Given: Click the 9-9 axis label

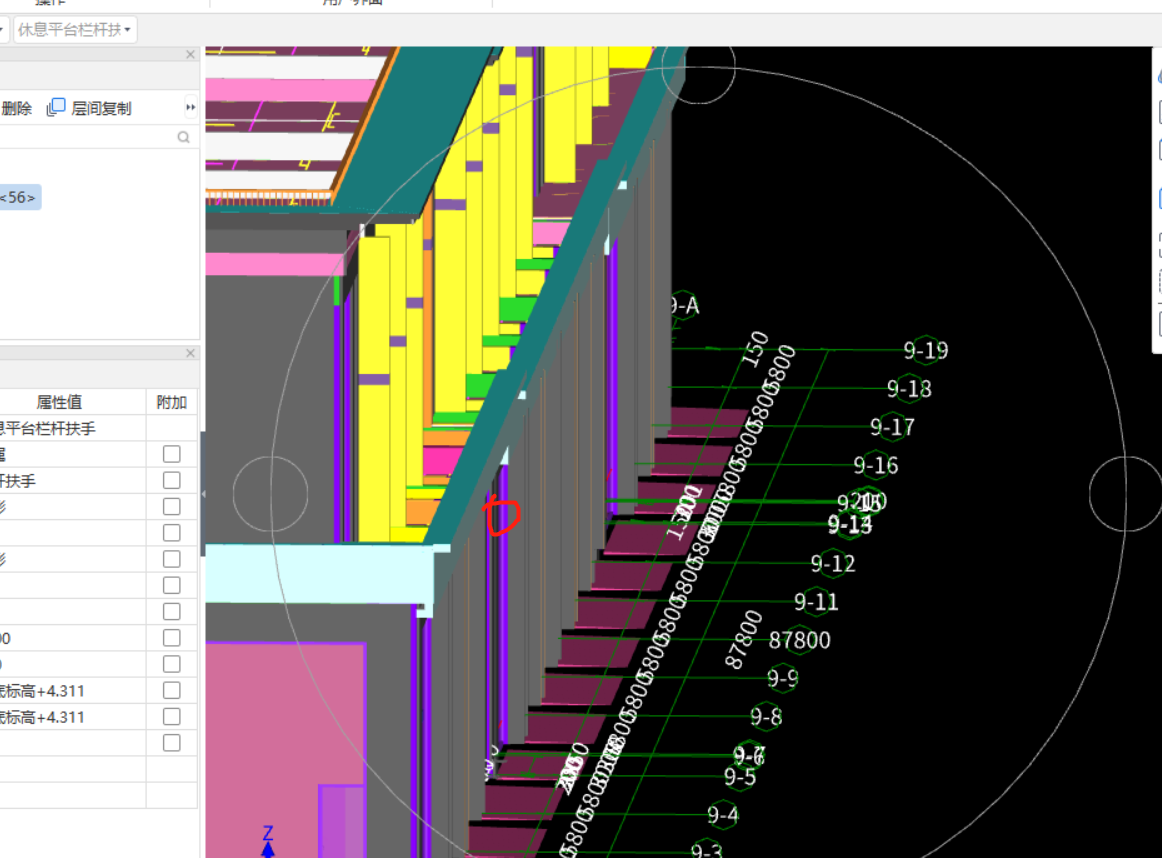Looking at the screenshot, I should coord(783,679).
